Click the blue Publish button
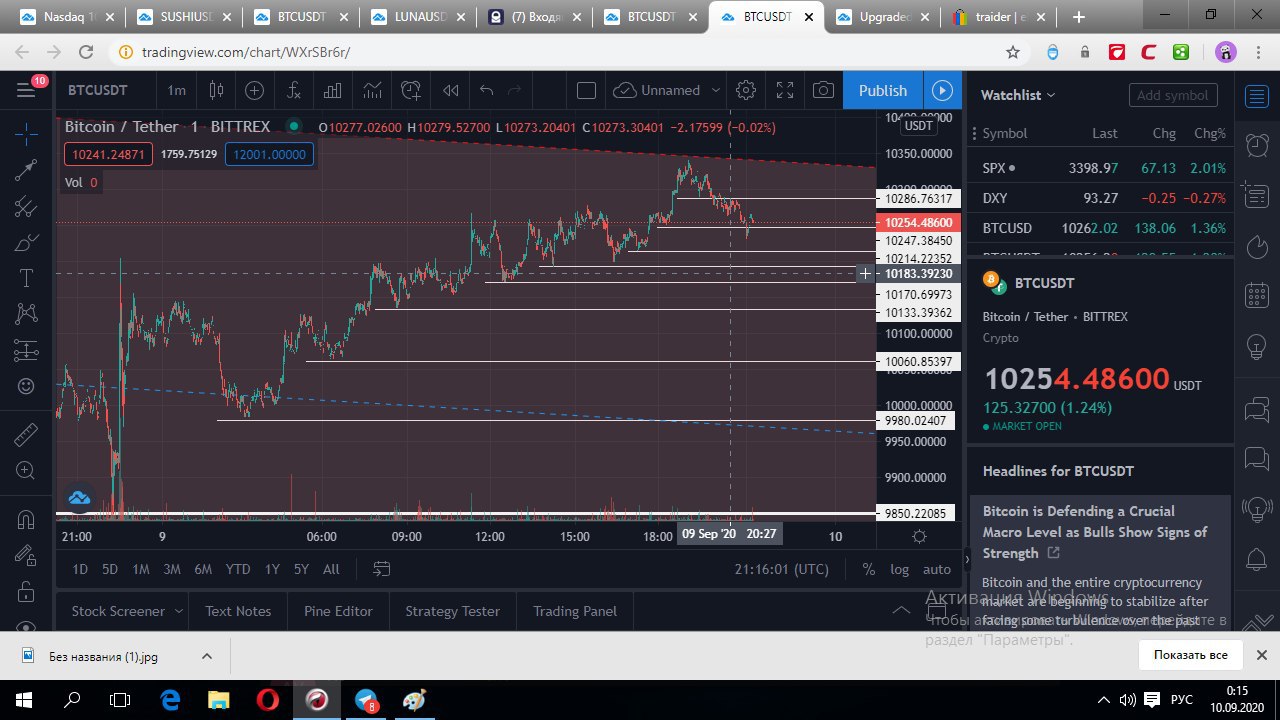Screen dimensions: 1280x720 (x=883, y=90)
